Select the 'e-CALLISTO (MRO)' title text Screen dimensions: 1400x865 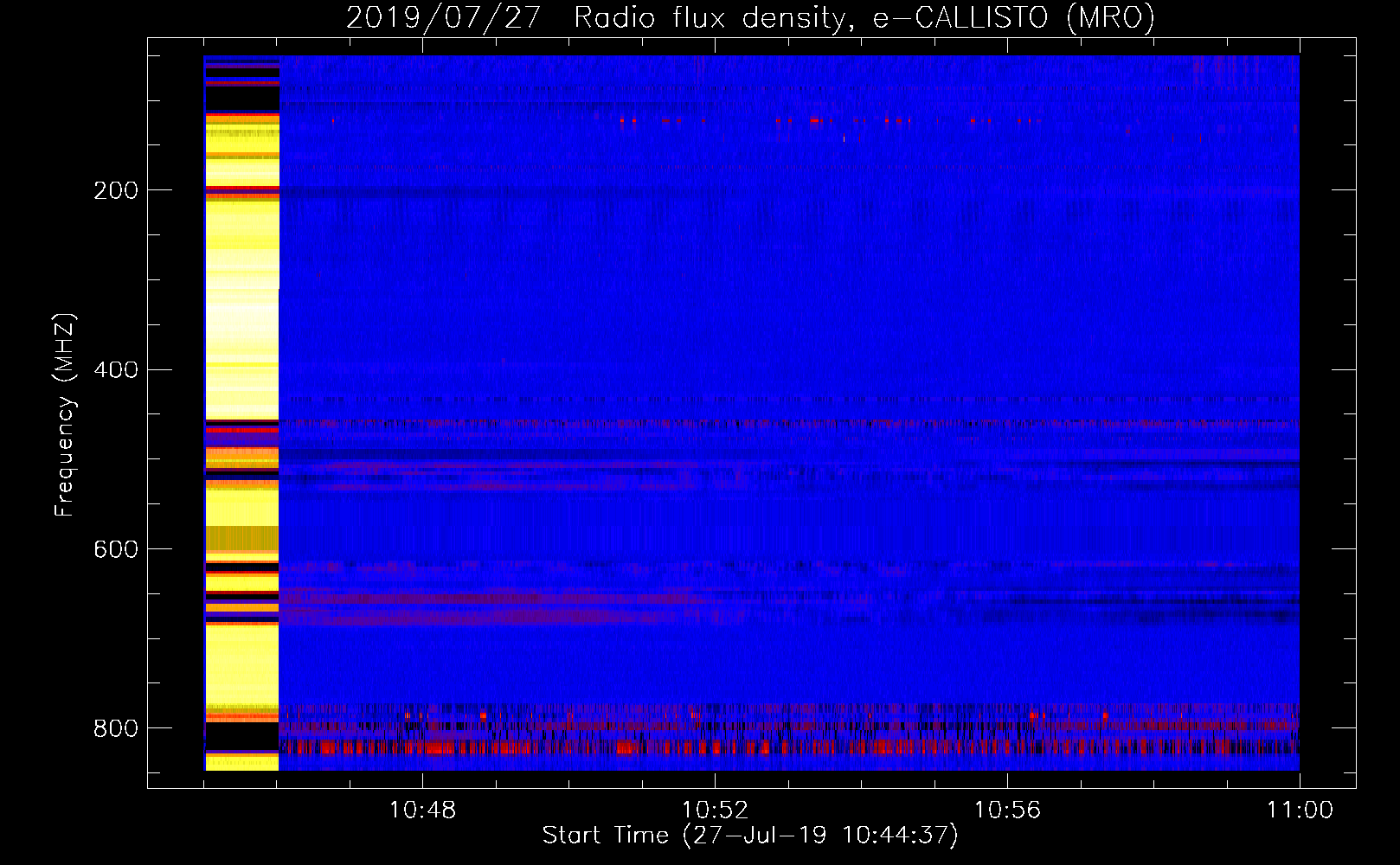1014,17
